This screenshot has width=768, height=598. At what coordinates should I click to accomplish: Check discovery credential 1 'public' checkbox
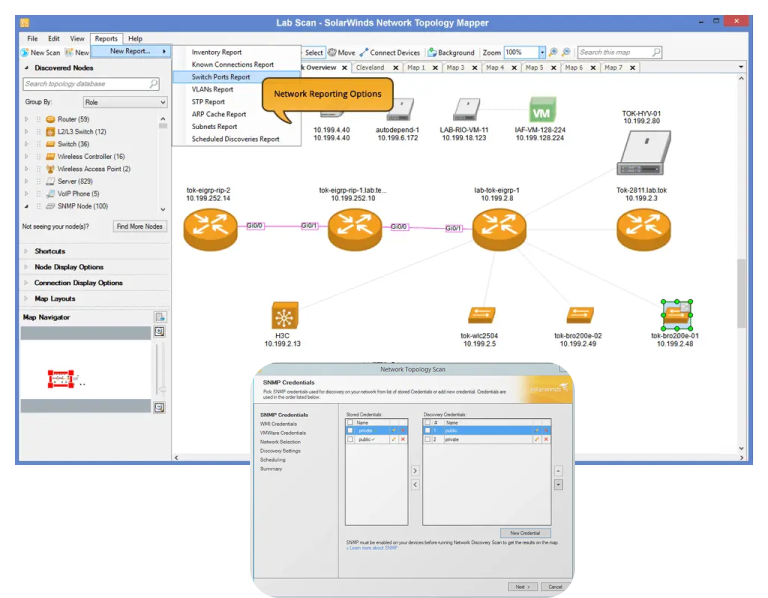point(427,431)
